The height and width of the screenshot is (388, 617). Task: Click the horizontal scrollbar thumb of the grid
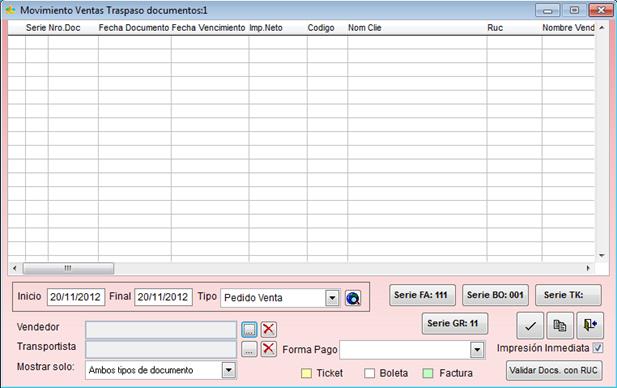click(x=68, y=268)
